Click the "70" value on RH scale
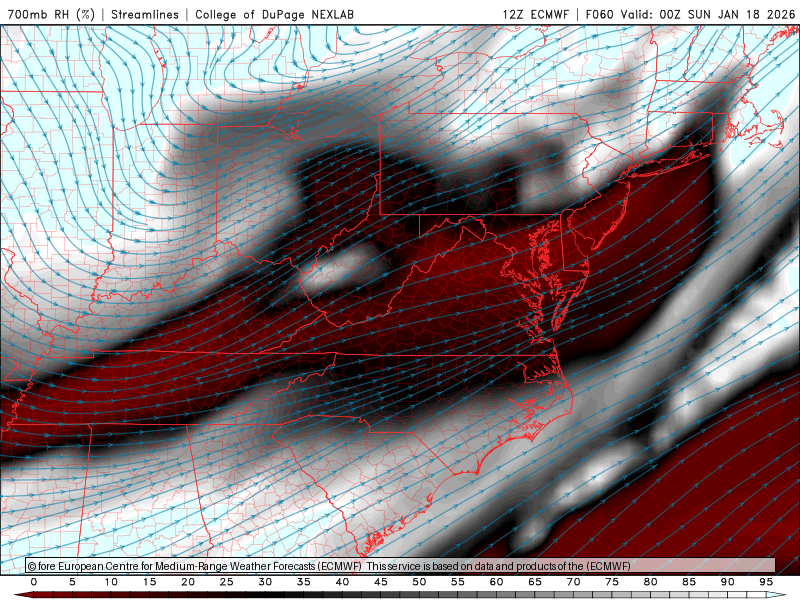Screen dimensions: 800x600 (x=573, y=582)
